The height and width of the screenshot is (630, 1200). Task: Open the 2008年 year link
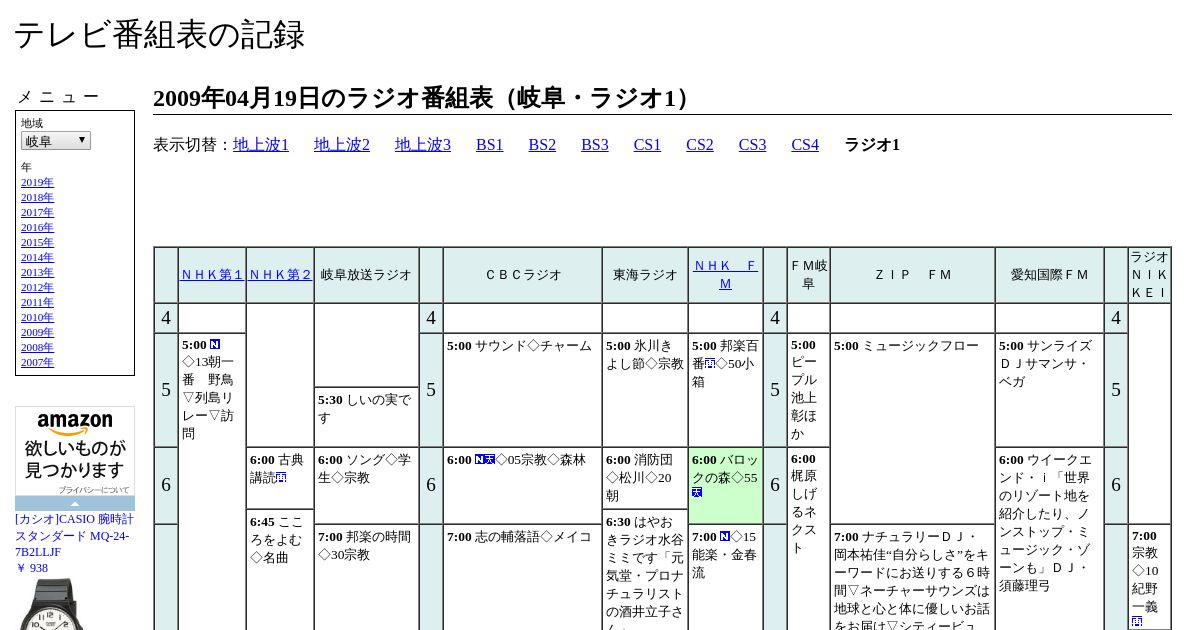(37, 347)
